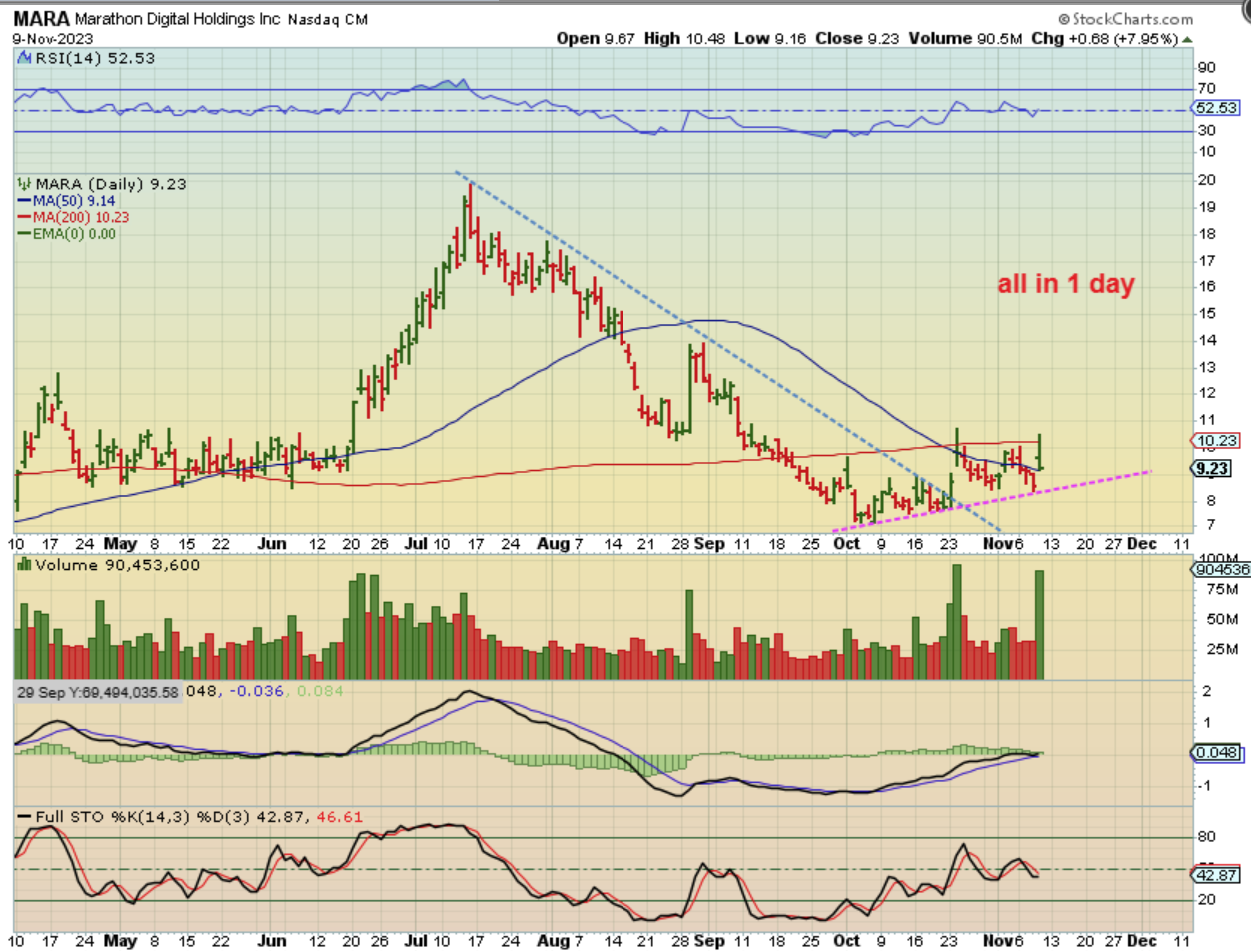Click the 'Open 9.67' quote value

(x=596, y=38)
